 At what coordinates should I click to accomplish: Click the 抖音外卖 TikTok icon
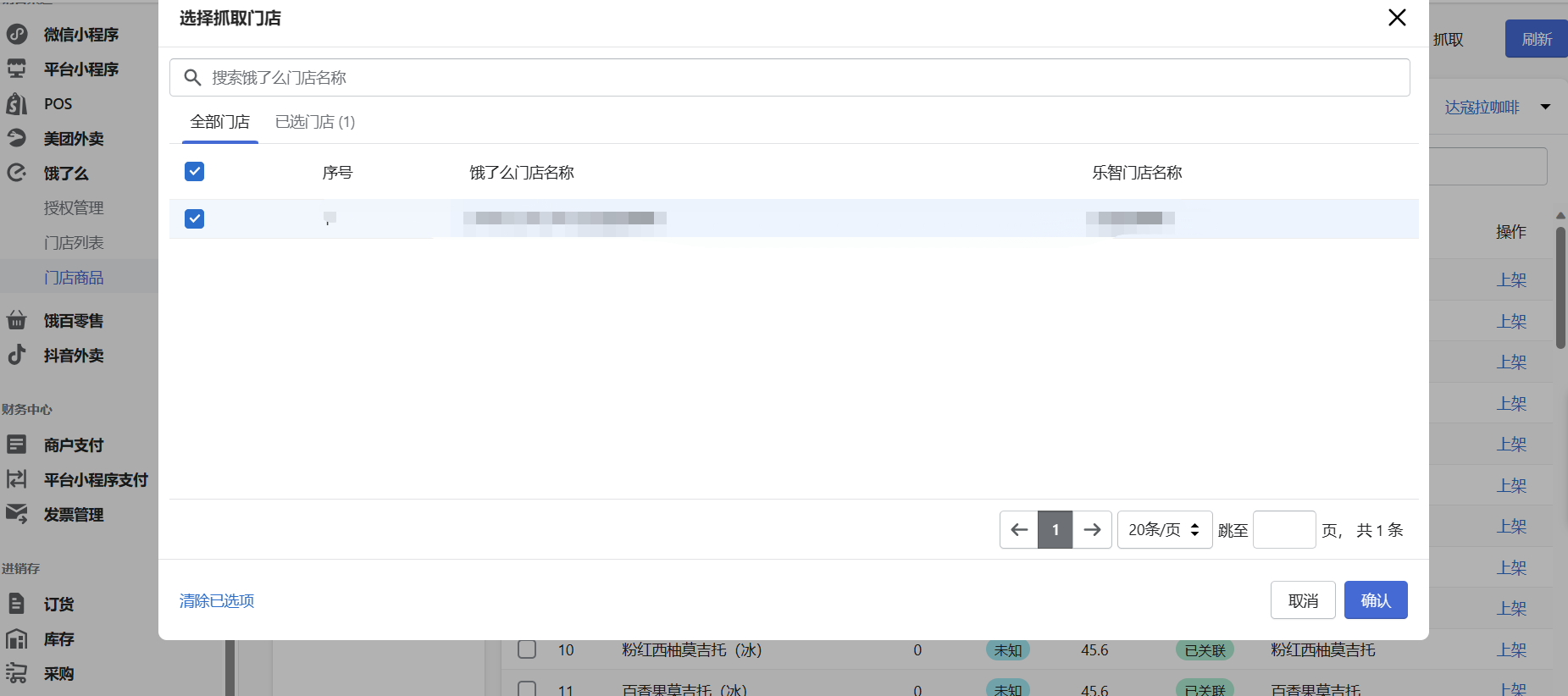coord(17,355)
